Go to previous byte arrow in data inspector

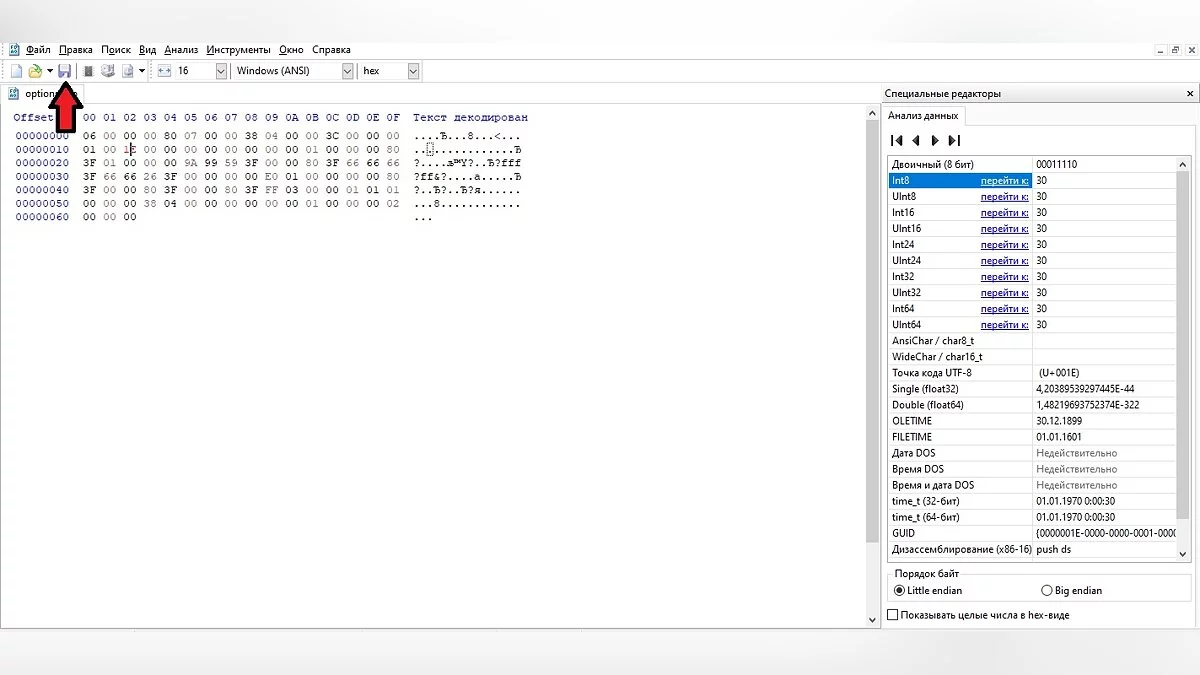pos(916,141)
